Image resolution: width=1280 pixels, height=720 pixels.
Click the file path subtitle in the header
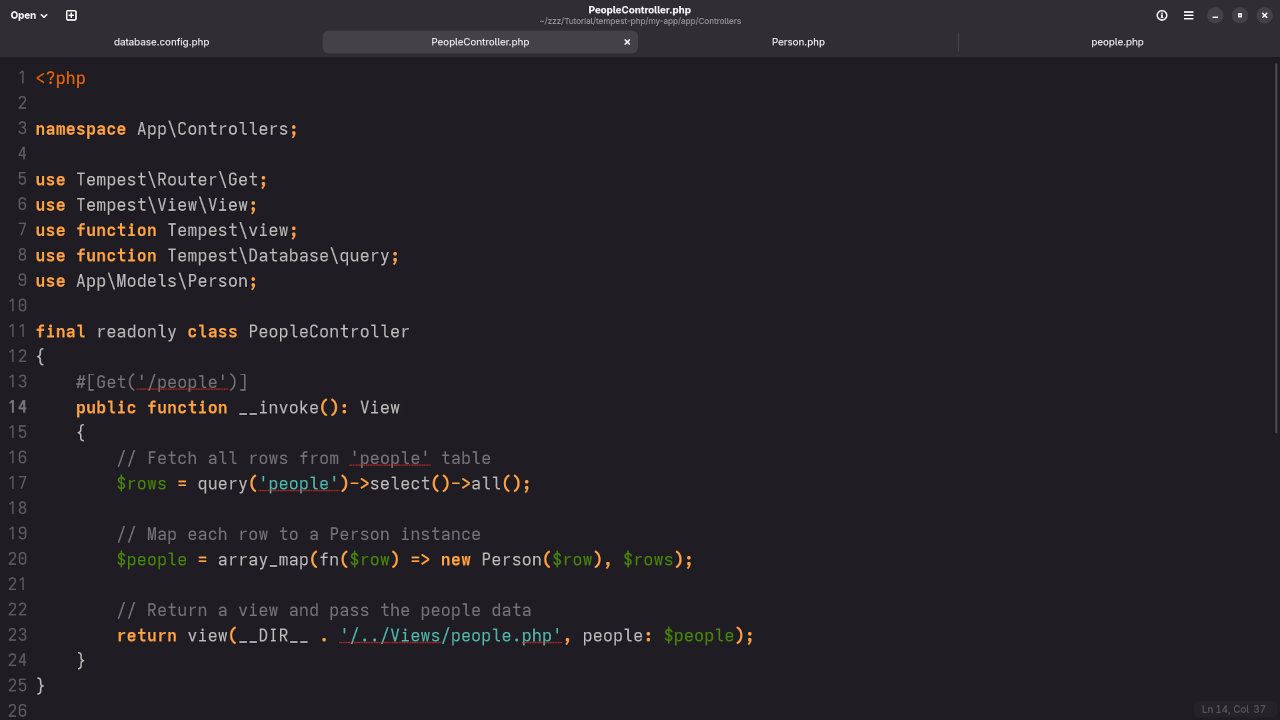(x=640, y=21)
